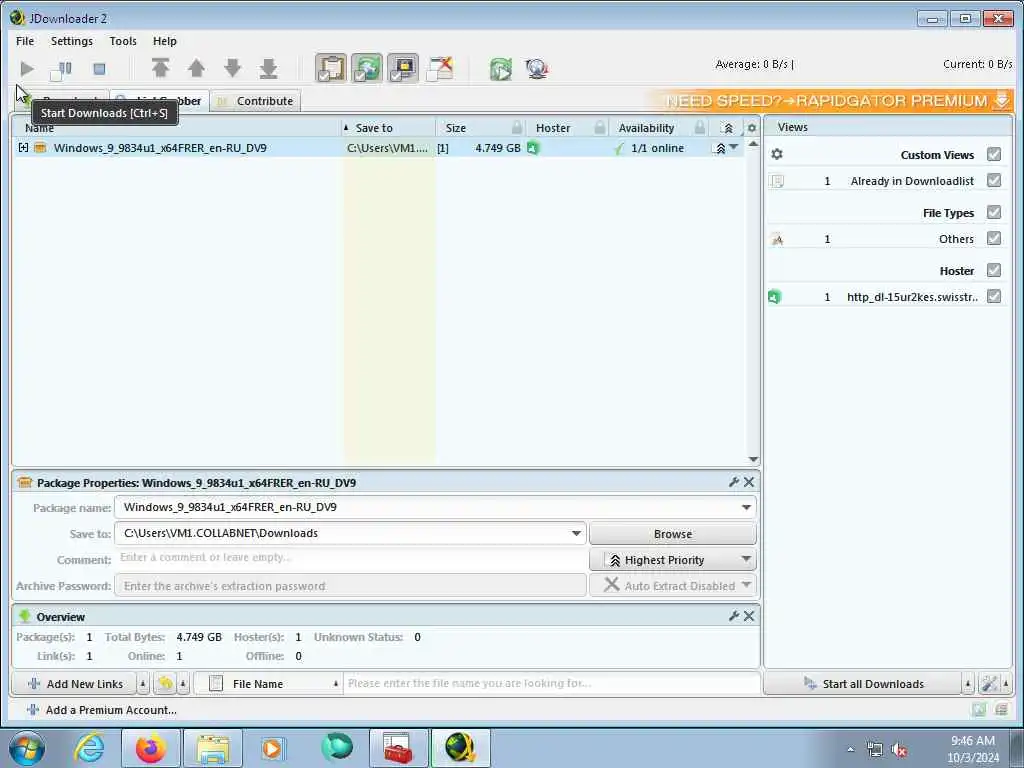The height and width of the screenshot is (768, 1024).
Task: Stop all downloads via the stop icon
Action: (99, 69)
